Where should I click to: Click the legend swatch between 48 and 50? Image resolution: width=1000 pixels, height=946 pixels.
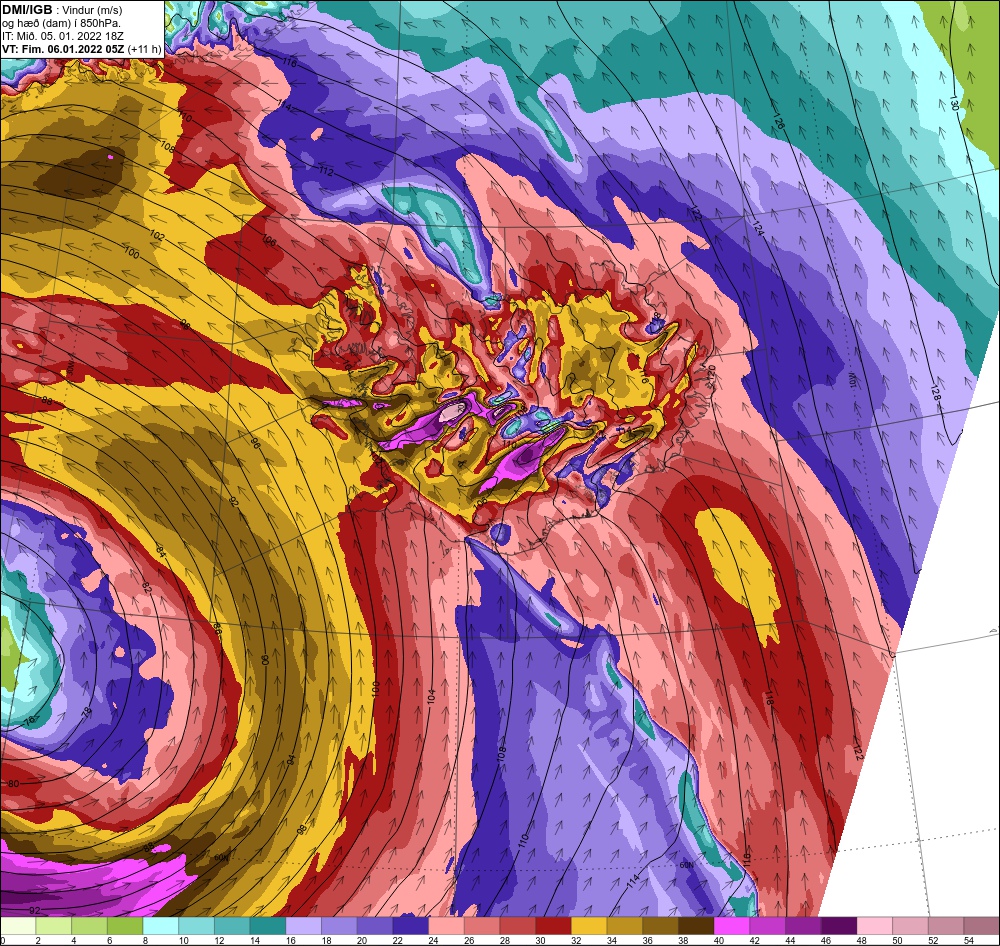875,926
